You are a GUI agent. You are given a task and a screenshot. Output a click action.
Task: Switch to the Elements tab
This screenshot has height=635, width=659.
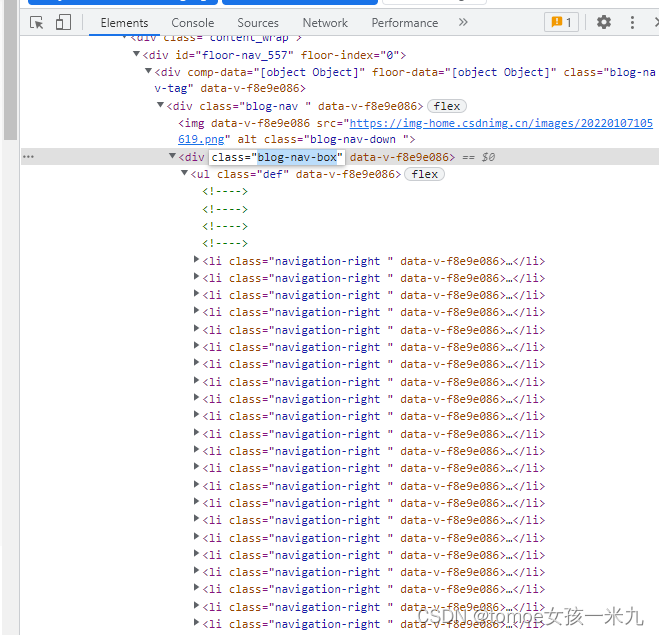tap(124, 23)
